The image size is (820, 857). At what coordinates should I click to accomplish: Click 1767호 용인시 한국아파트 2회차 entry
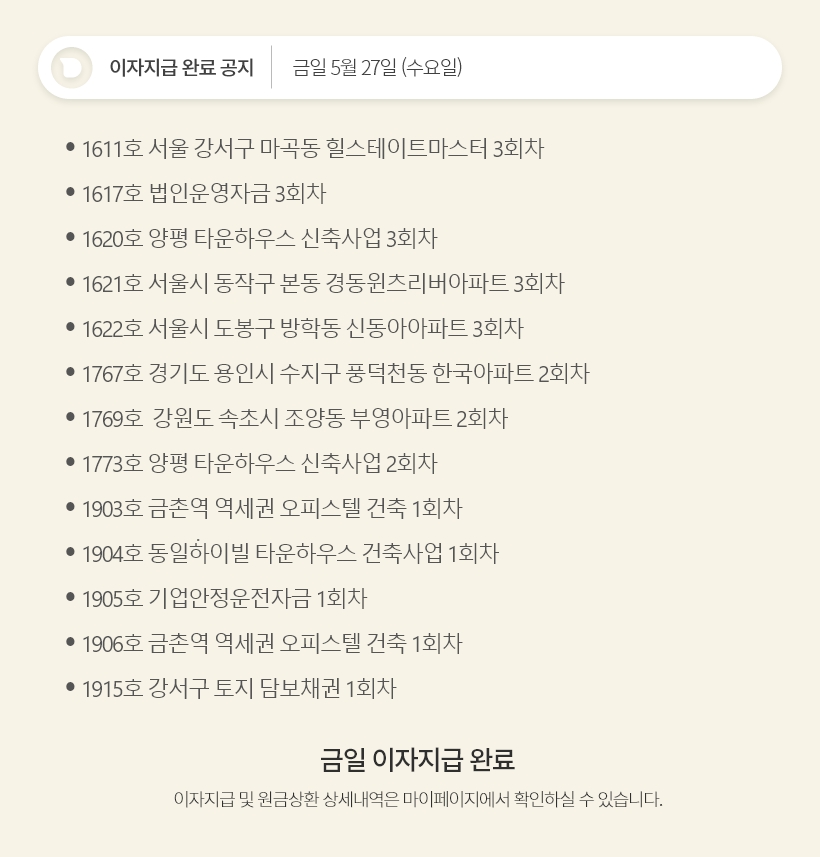point(335,374)
